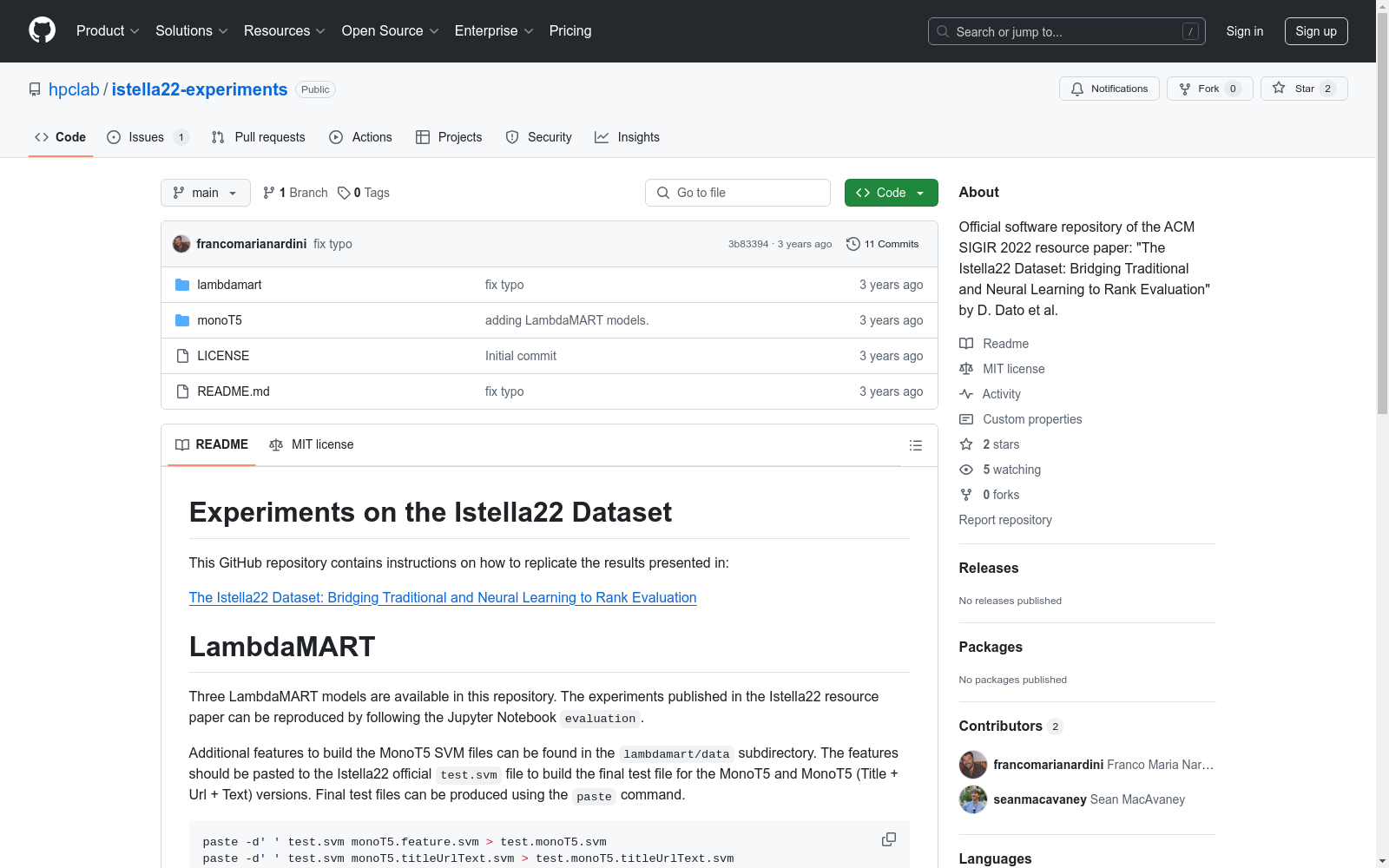Viewport: 1389px width, 868px height.
Task: Open the Packages section heading link
Action: coord(991,648)
